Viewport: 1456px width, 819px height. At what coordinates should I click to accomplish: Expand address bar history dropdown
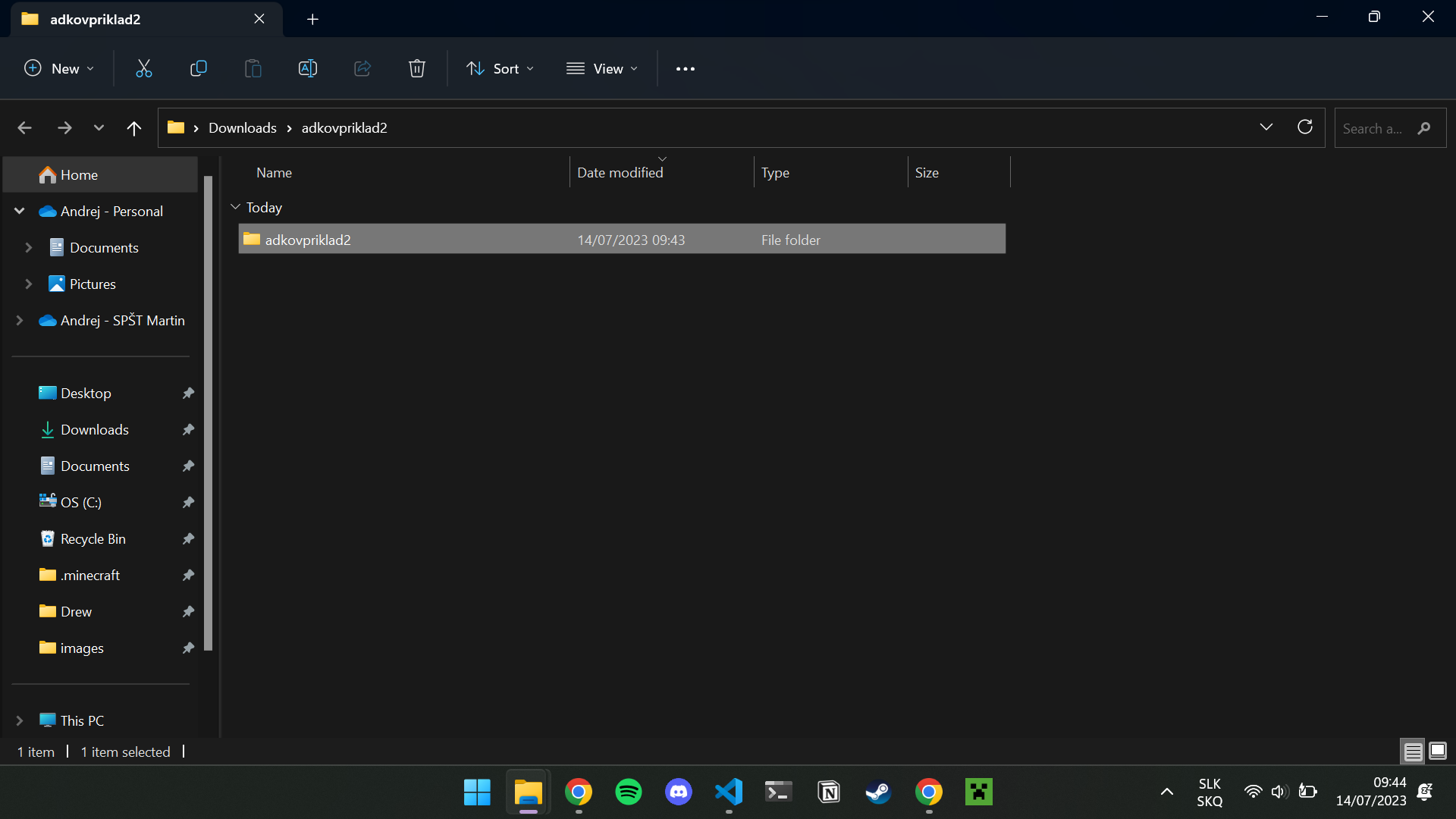pos(1266,127)
